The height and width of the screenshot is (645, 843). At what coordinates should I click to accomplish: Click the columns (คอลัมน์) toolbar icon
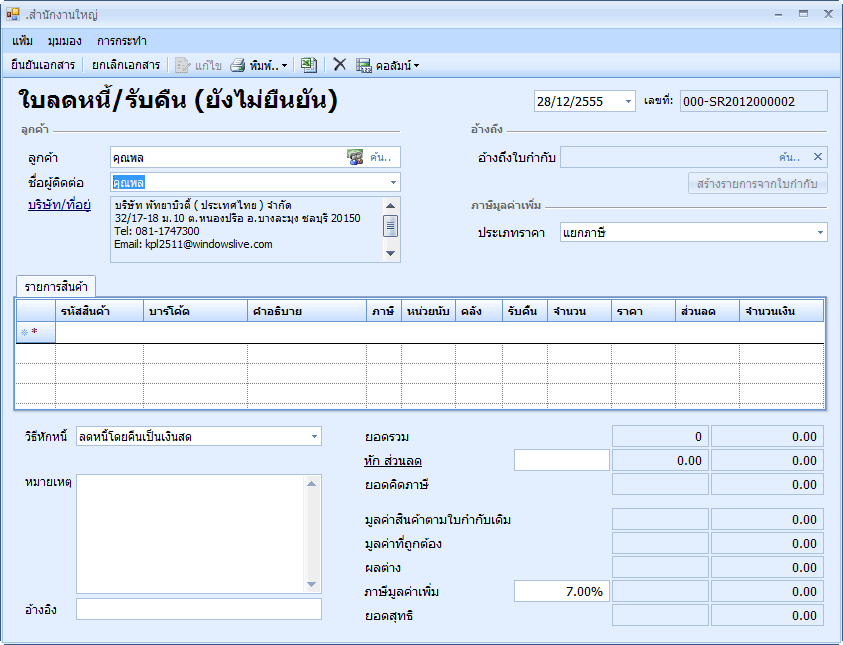364,65
